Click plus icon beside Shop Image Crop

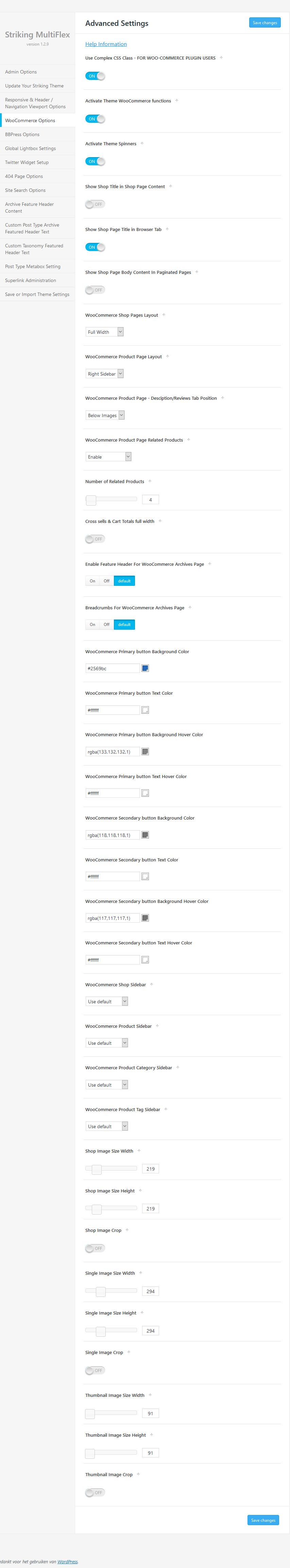(x=127, y=1230)
